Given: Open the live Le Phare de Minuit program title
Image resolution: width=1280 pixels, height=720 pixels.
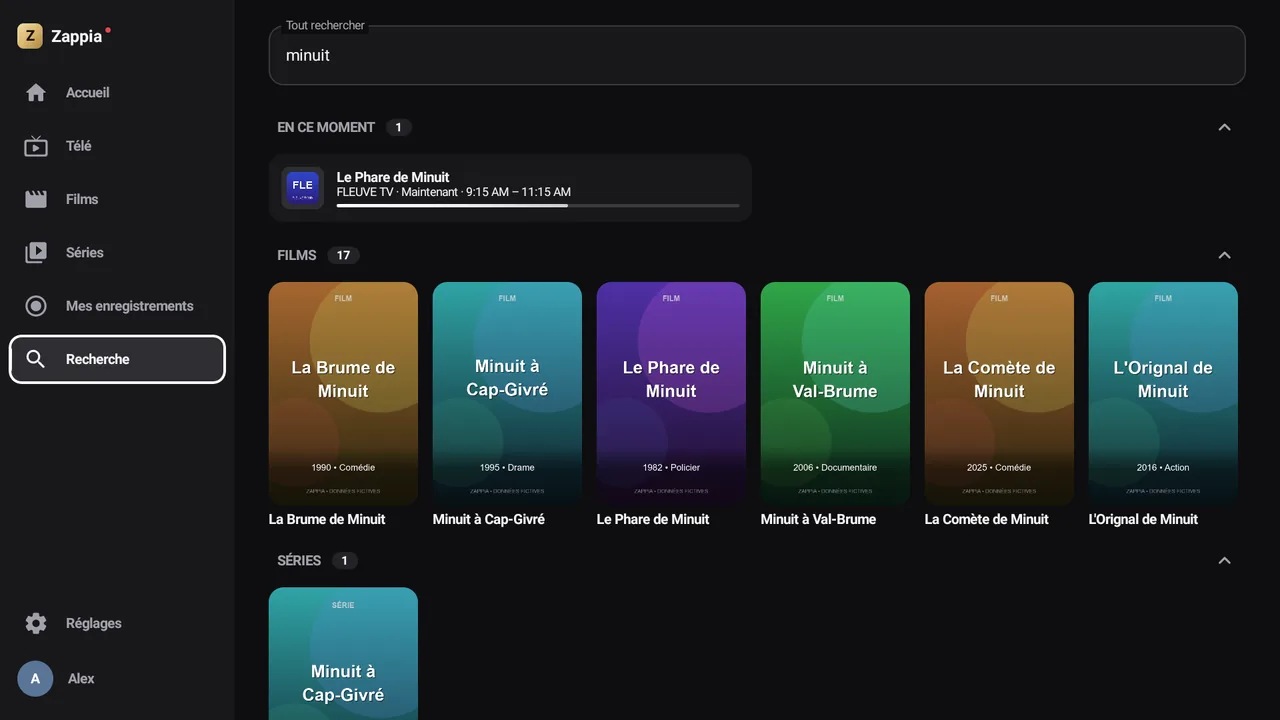Looking at the screenshot, I should (393, 177).
